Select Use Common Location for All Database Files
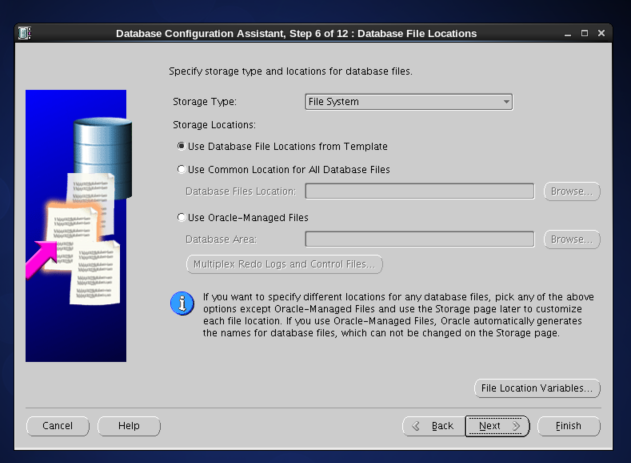 (181, 170)
